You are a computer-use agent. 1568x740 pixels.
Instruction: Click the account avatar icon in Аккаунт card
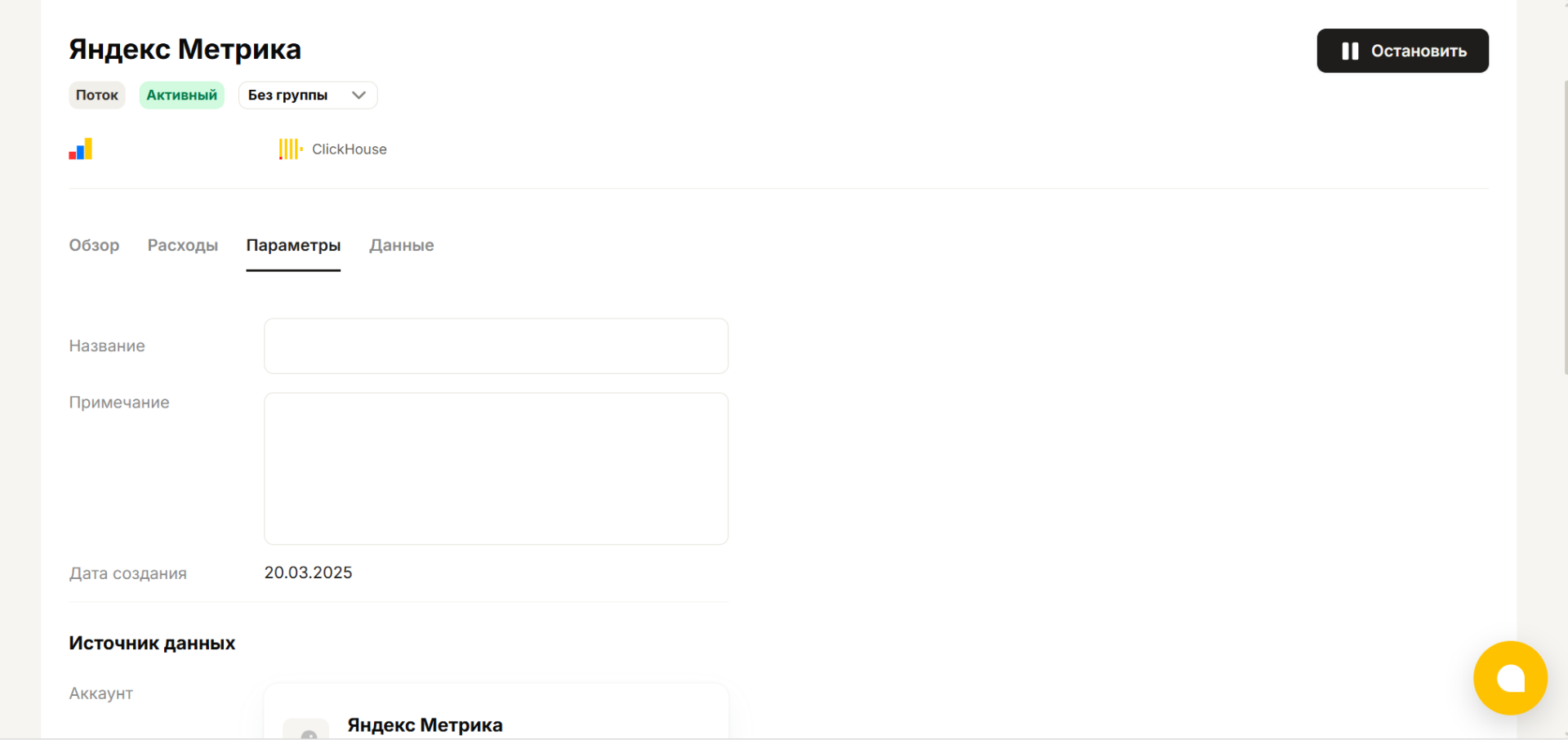[306, 729]
